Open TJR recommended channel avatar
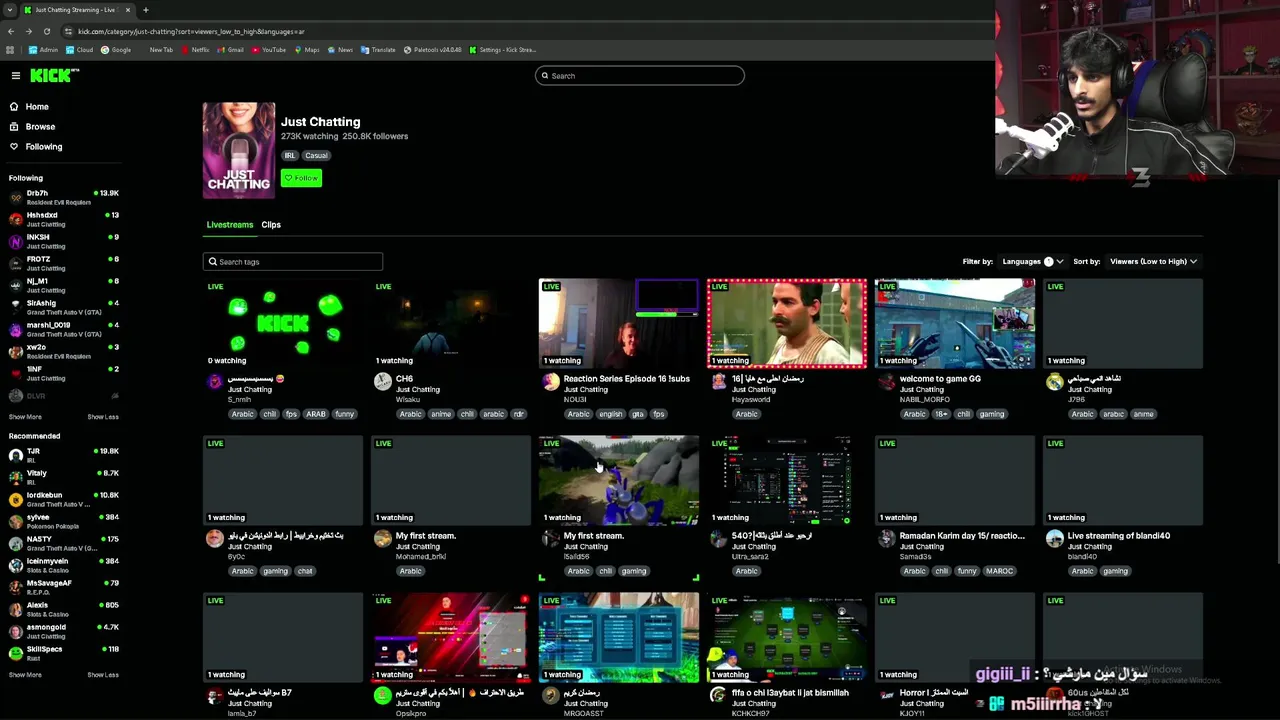 click(15, 455)
